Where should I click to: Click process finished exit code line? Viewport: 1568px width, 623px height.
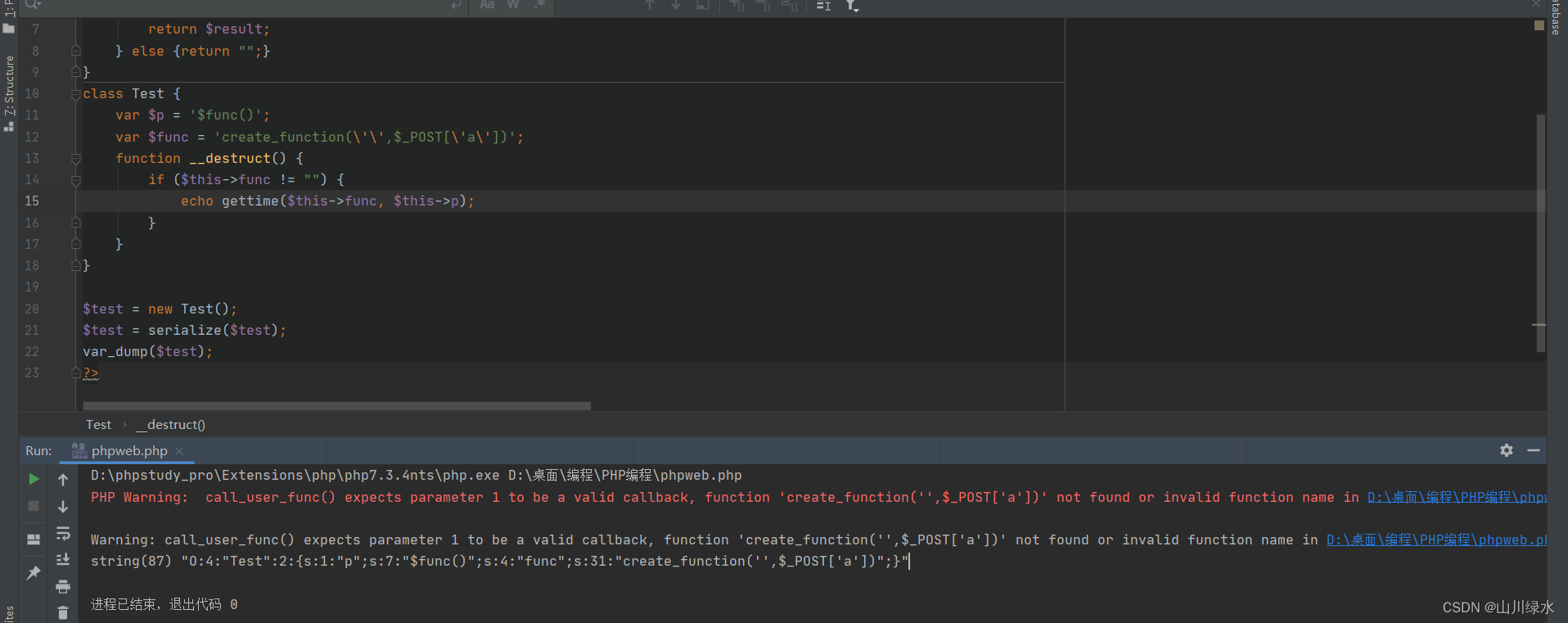164,604
